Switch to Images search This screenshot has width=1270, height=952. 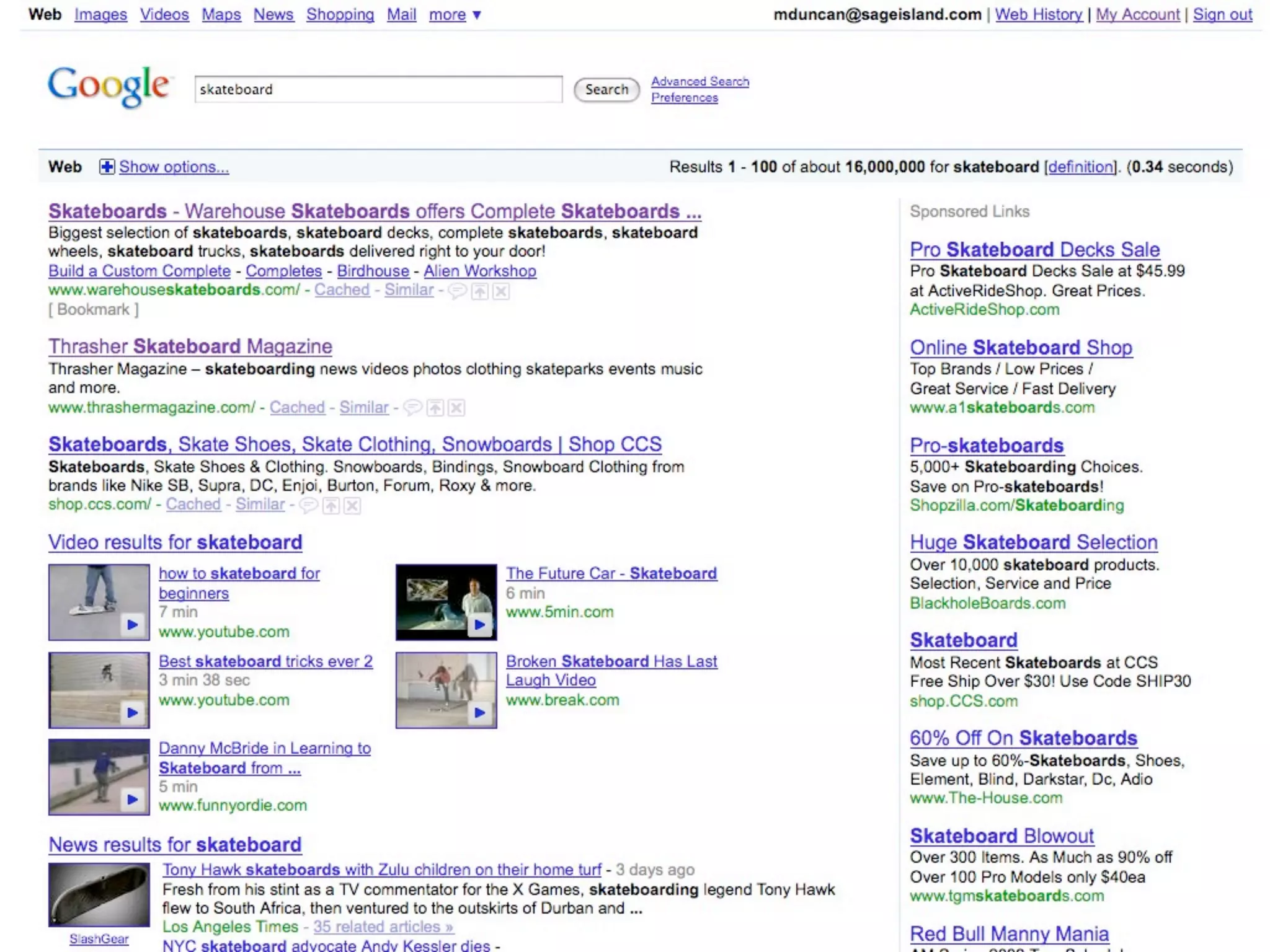click(x=100, y=14)
